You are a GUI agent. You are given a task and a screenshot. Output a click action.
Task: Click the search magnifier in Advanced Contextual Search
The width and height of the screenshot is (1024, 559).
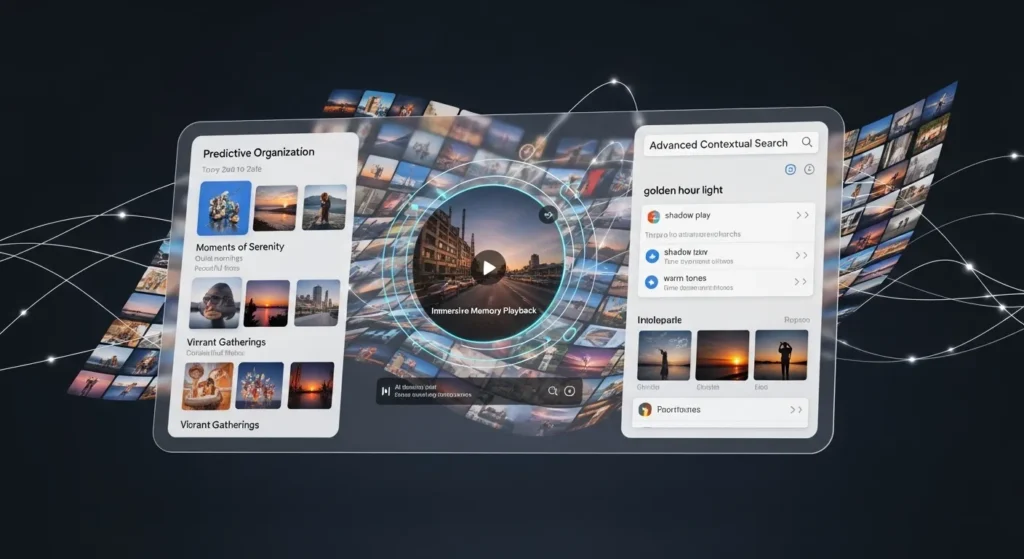point(806,143)
